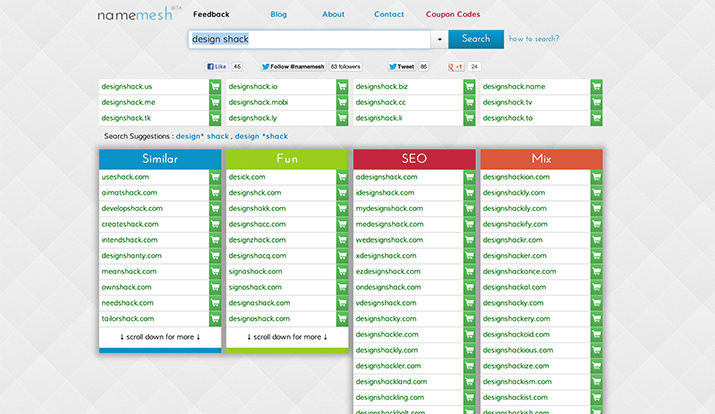Click inside the 'design shack' search field
The width and height of the screenshot is (715, 414).
[309, 39]
